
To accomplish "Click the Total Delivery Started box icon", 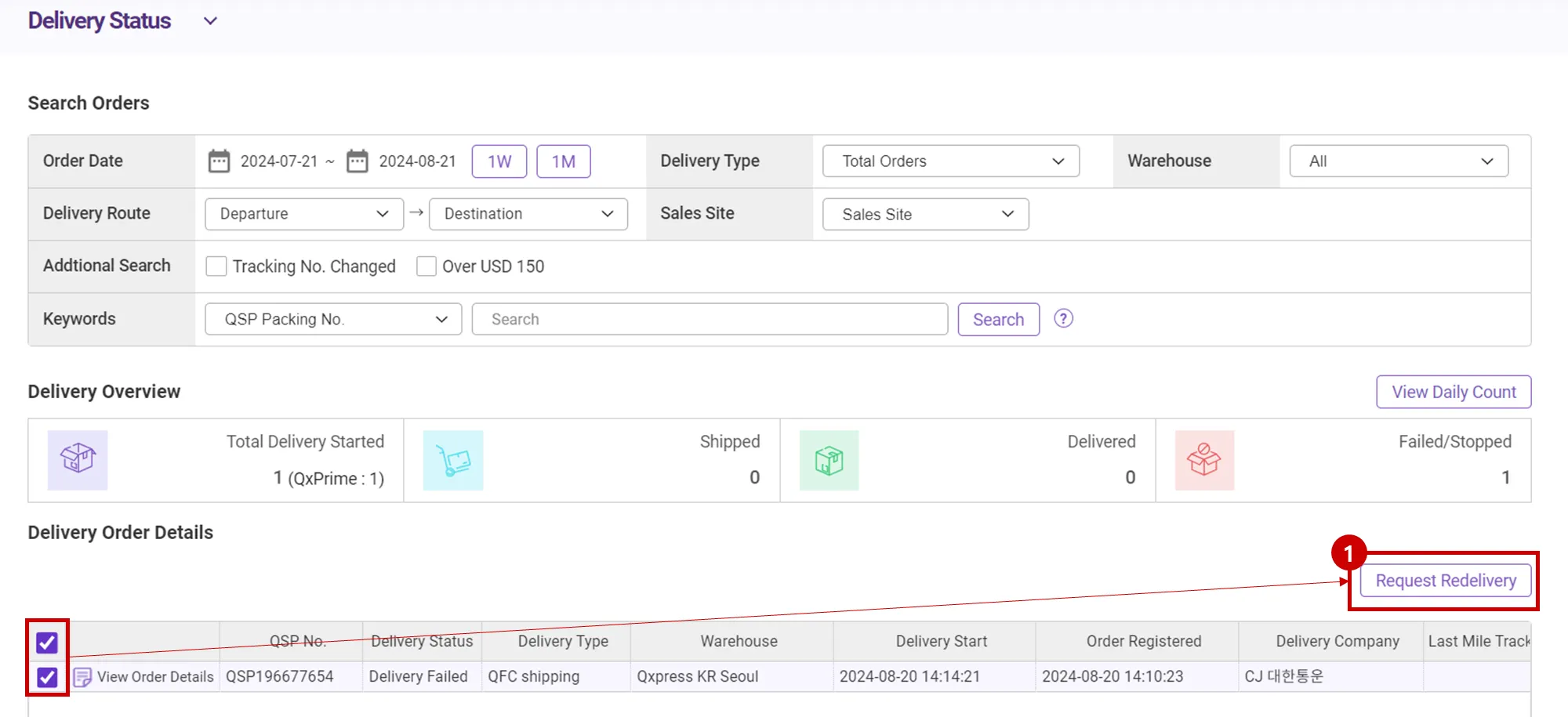I will [x=78, y=460].
